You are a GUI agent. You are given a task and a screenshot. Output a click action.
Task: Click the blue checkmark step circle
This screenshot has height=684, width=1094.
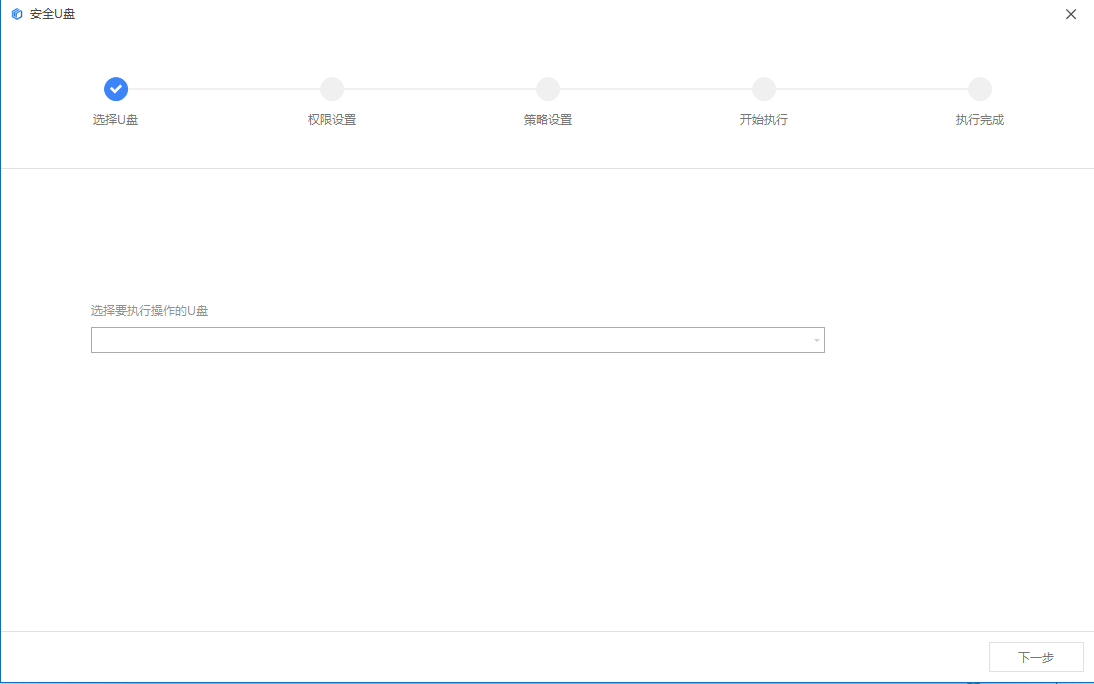point(116,89)
